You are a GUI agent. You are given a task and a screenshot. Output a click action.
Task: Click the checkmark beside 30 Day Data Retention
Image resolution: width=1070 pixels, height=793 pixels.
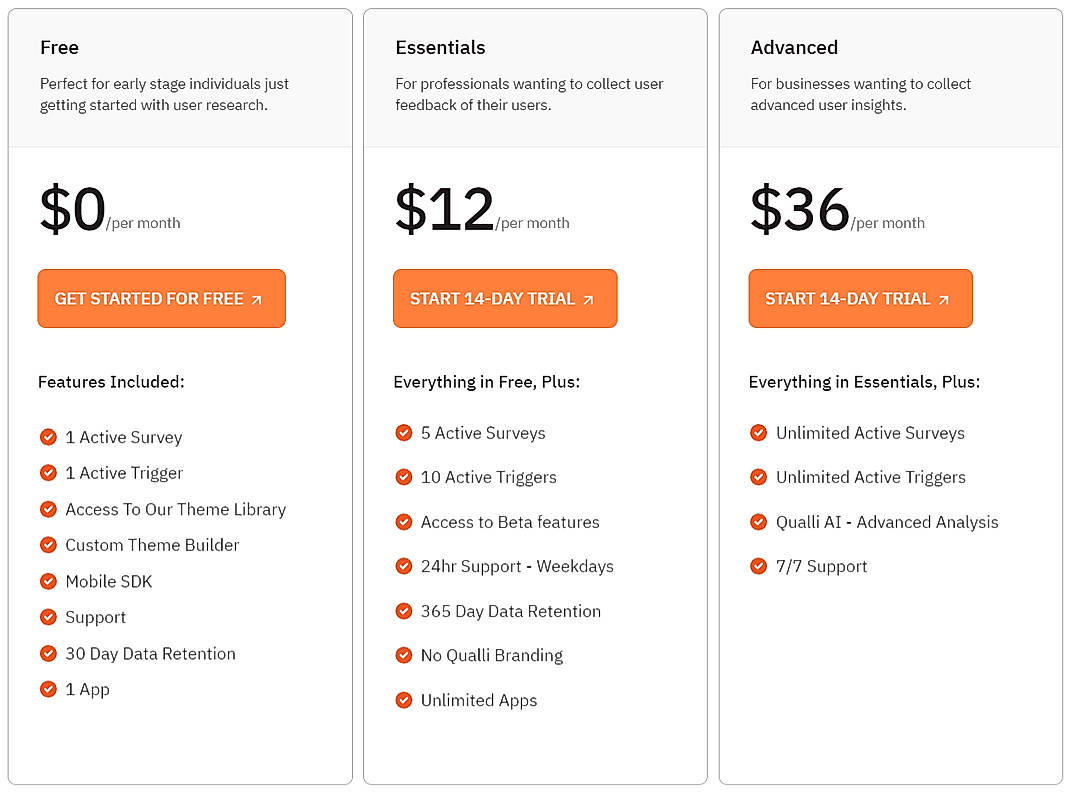(48, 653)
